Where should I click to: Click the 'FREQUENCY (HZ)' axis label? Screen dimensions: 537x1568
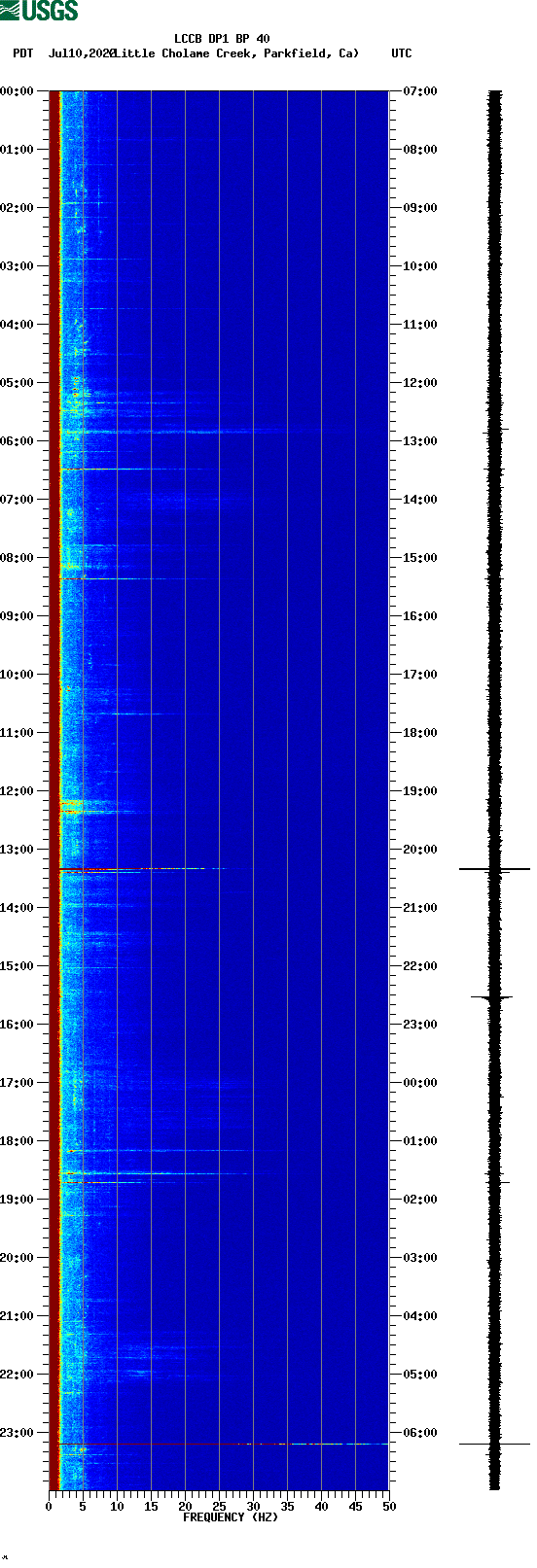coord(231,1517)
